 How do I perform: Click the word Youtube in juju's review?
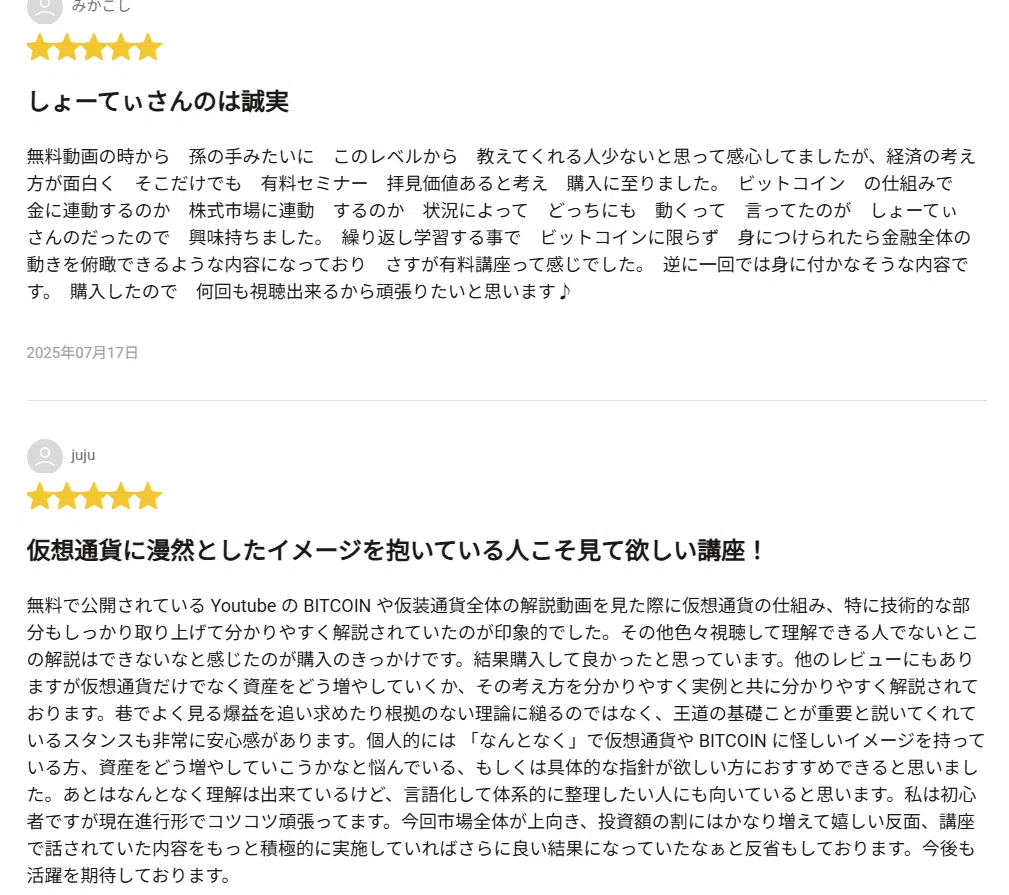(243, 605)
